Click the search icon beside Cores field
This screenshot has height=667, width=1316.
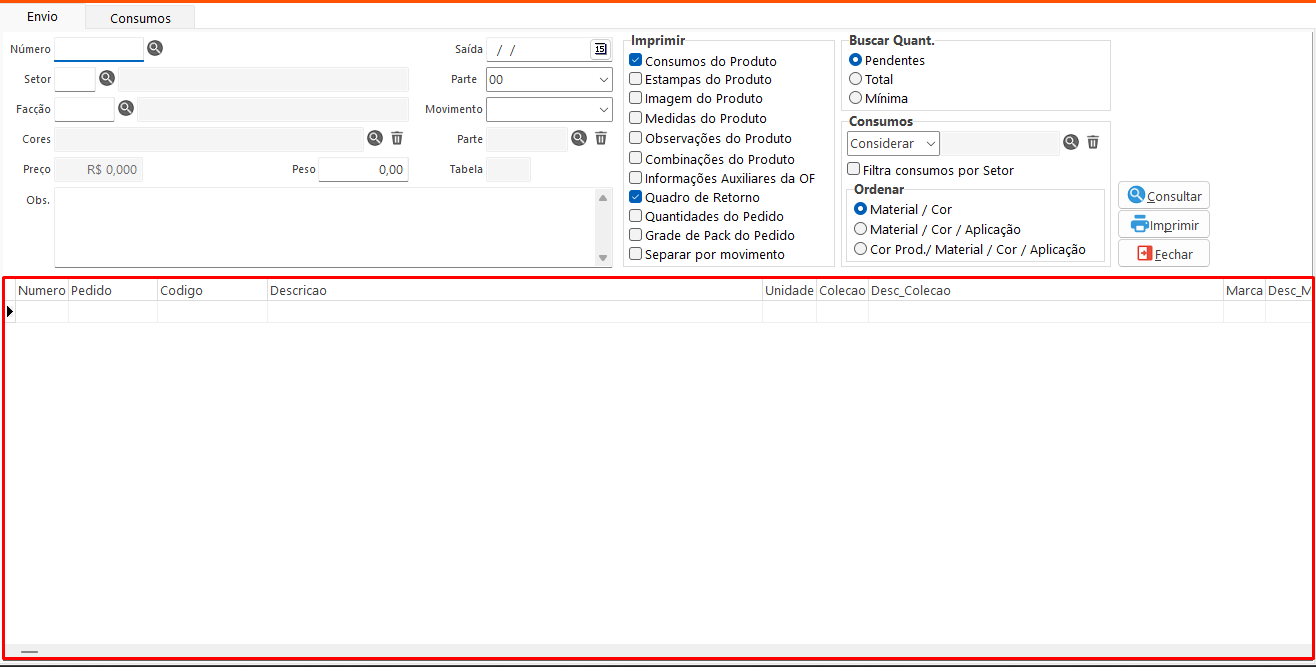(375, 138)
